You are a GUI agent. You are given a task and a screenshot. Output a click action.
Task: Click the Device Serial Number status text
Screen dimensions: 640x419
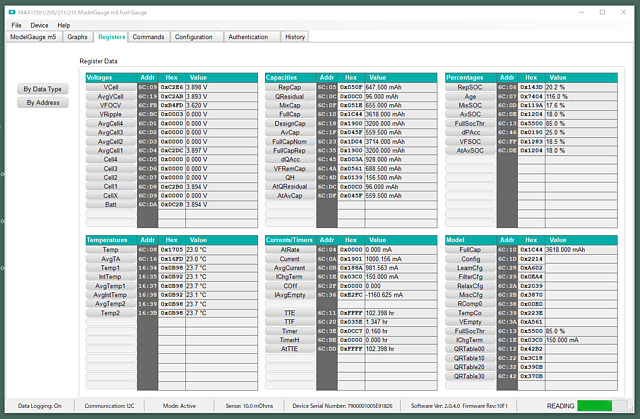[342, 406]
